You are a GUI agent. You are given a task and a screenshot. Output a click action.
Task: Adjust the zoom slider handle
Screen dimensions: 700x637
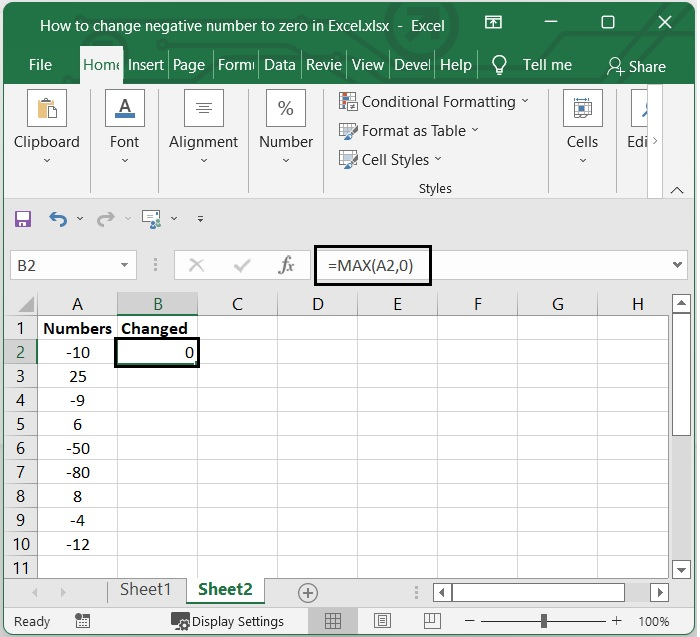[543, 620]
